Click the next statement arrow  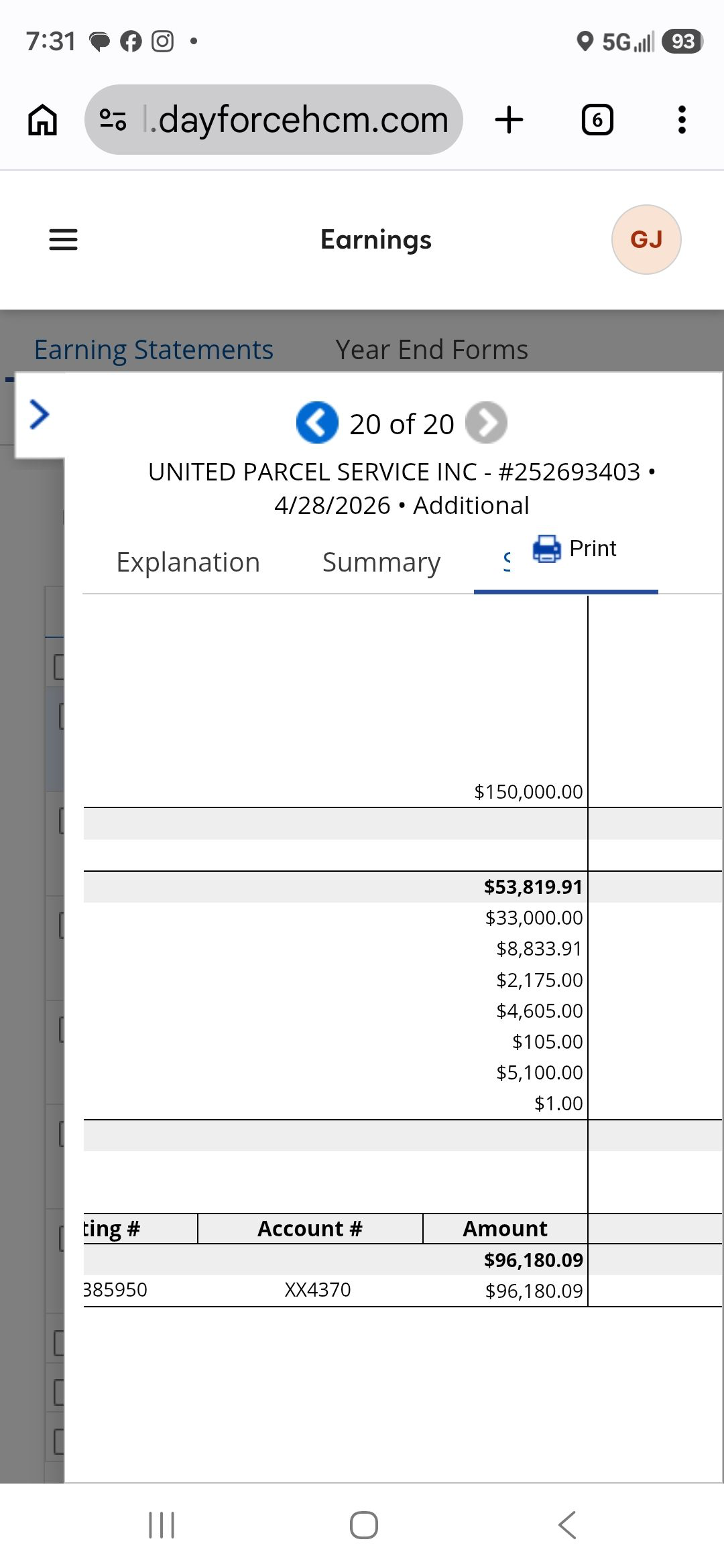[x=486, y=423]
